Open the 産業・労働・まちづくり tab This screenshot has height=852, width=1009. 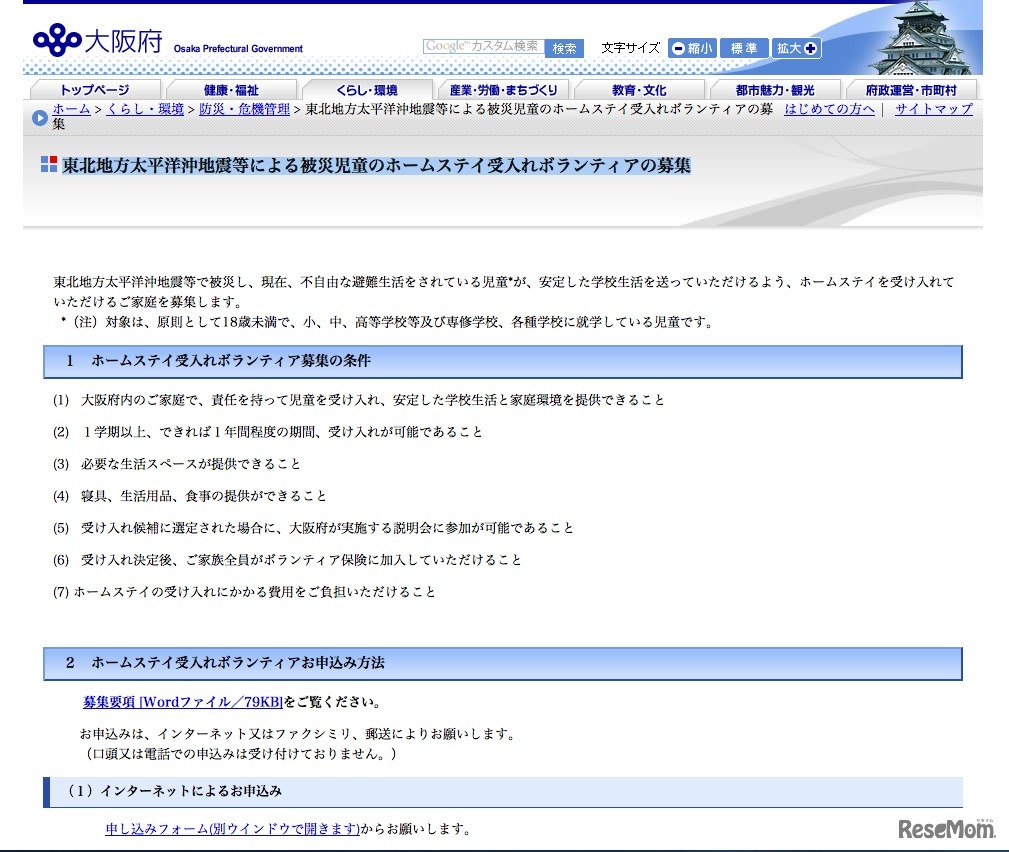(503, 90)
